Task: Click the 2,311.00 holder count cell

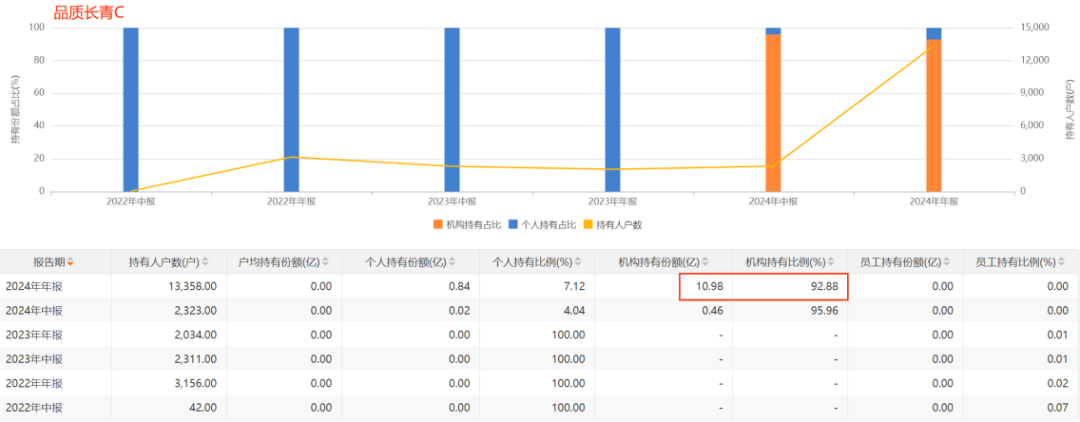Action: pos(195,359)
